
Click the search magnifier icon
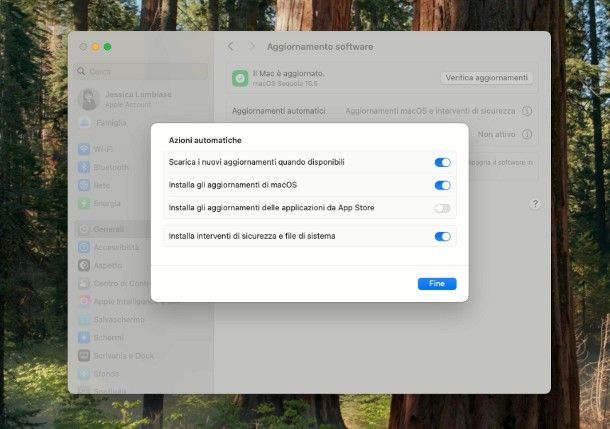pos(81,72)
